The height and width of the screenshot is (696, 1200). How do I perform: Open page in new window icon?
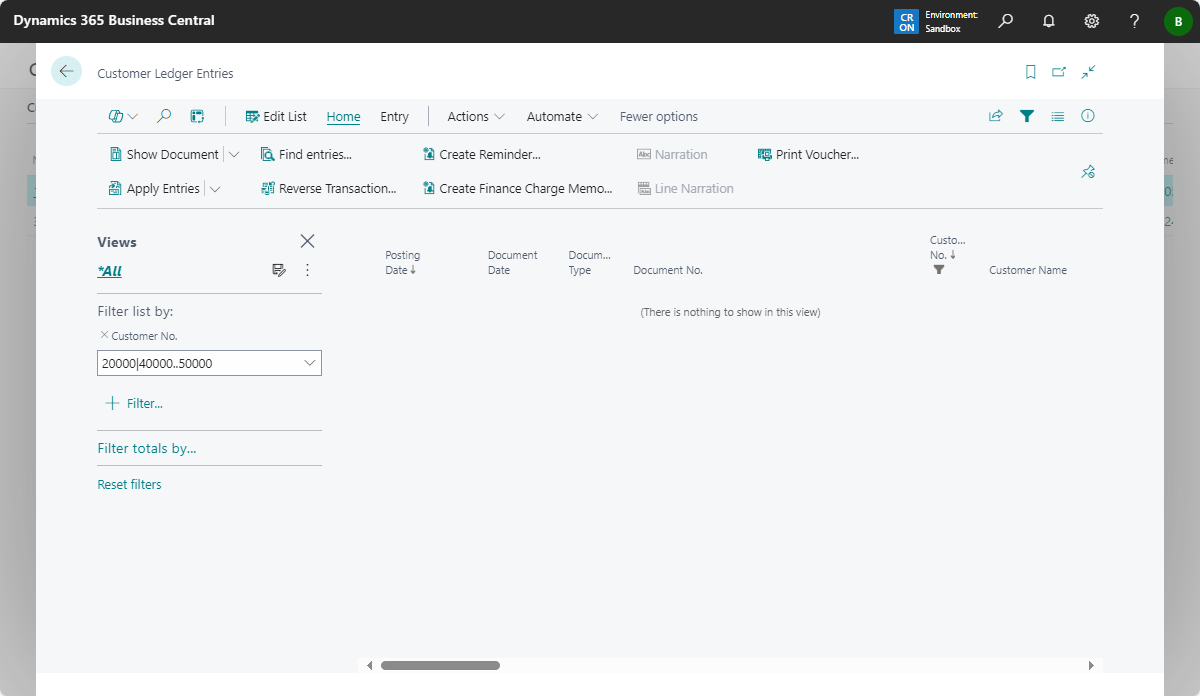click(1059, 72)
